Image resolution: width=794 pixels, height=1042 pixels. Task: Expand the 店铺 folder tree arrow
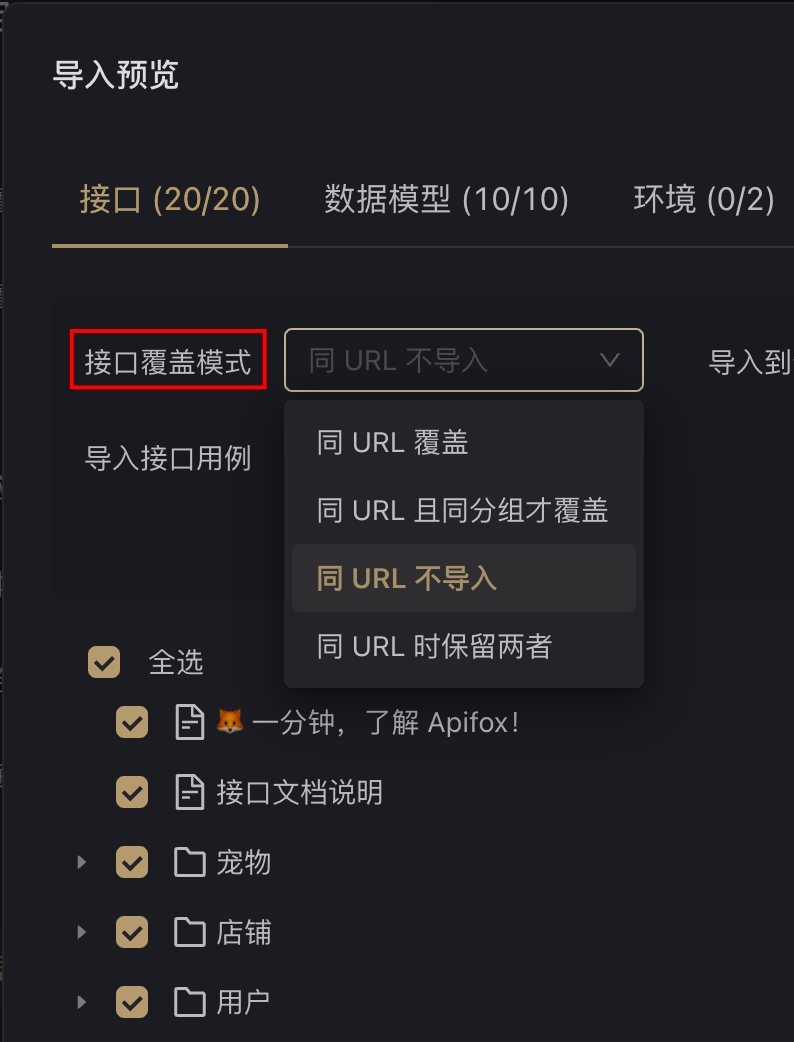tap(82, 932)
